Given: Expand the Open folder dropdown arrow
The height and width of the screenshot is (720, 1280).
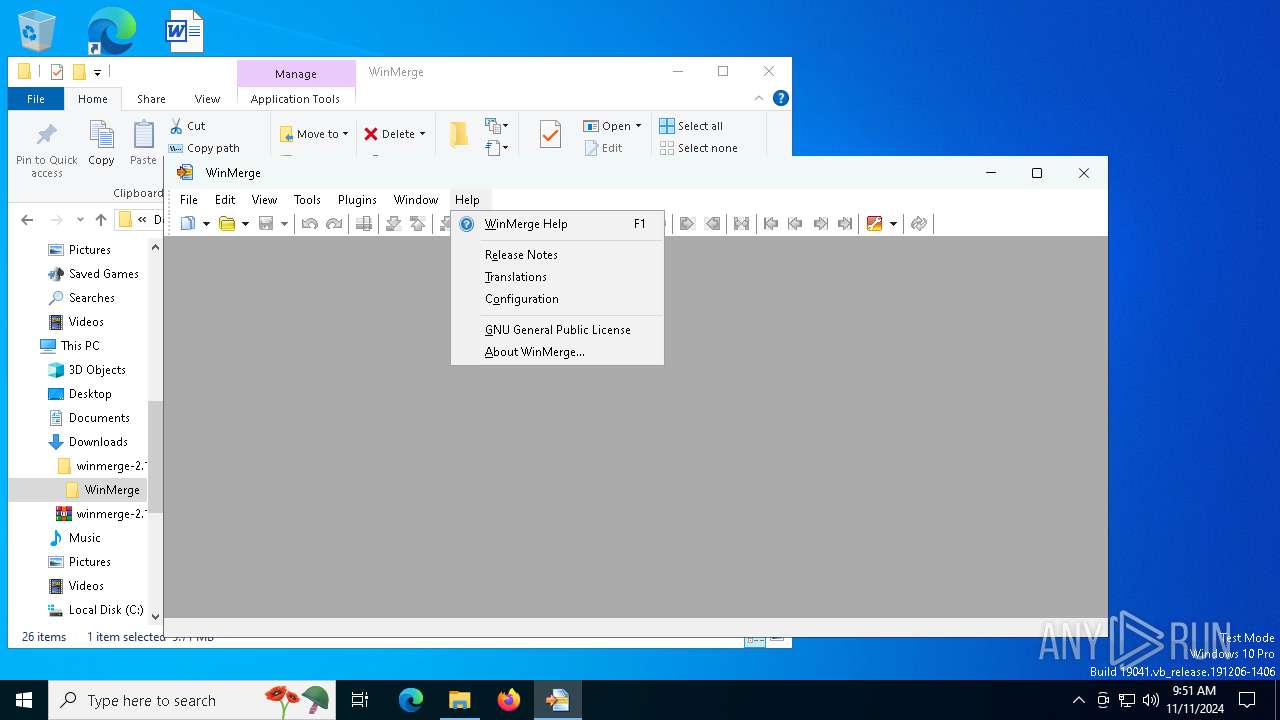Looking at the screenshot, I should click(x=245, y=224).
